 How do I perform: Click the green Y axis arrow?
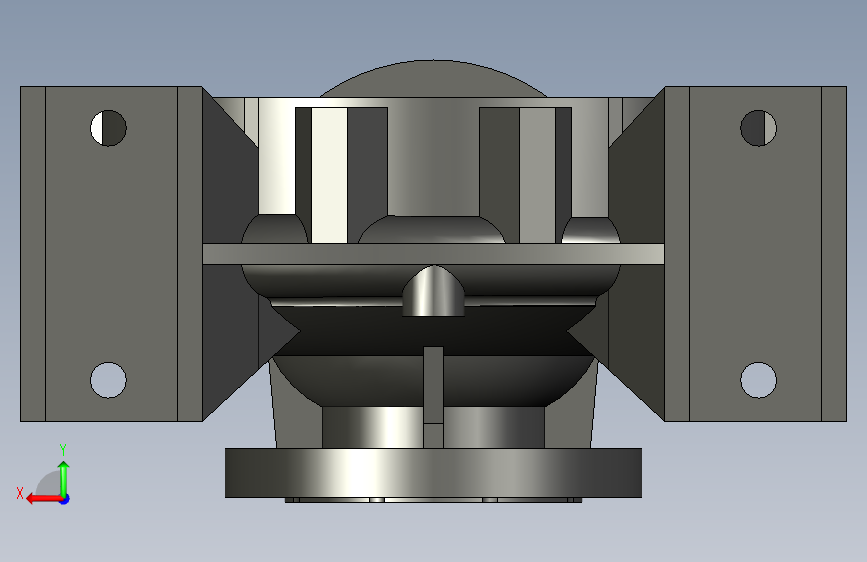click(x=64, y=479)
